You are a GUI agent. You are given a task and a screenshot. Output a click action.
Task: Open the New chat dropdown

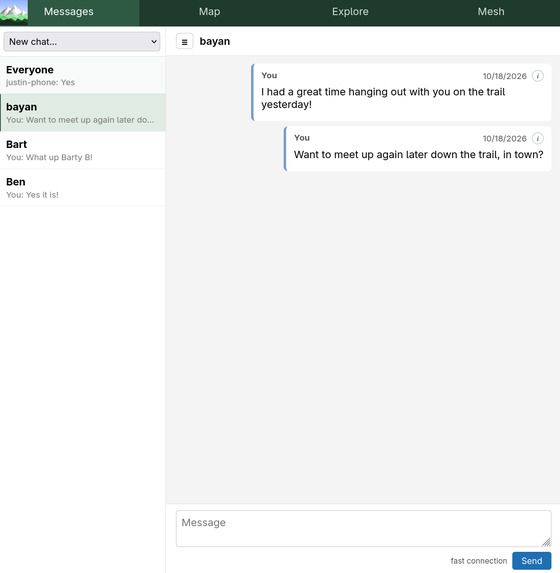click(x=82, y=42)
